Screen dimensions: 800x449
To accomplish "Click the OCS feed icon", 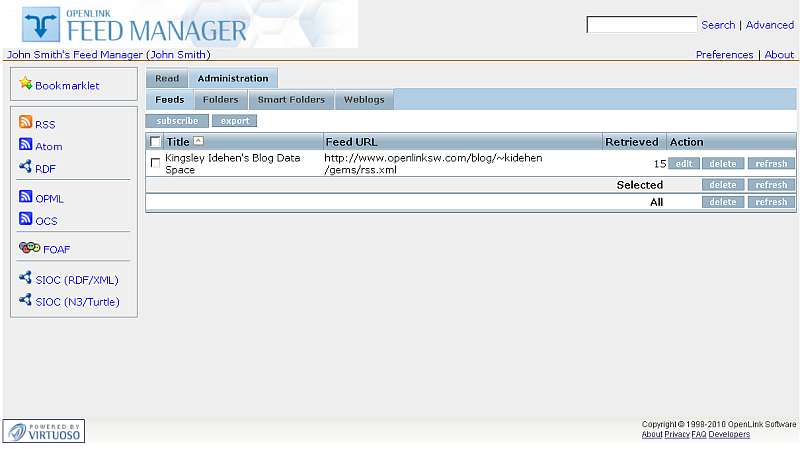I will tap(26, 220).
